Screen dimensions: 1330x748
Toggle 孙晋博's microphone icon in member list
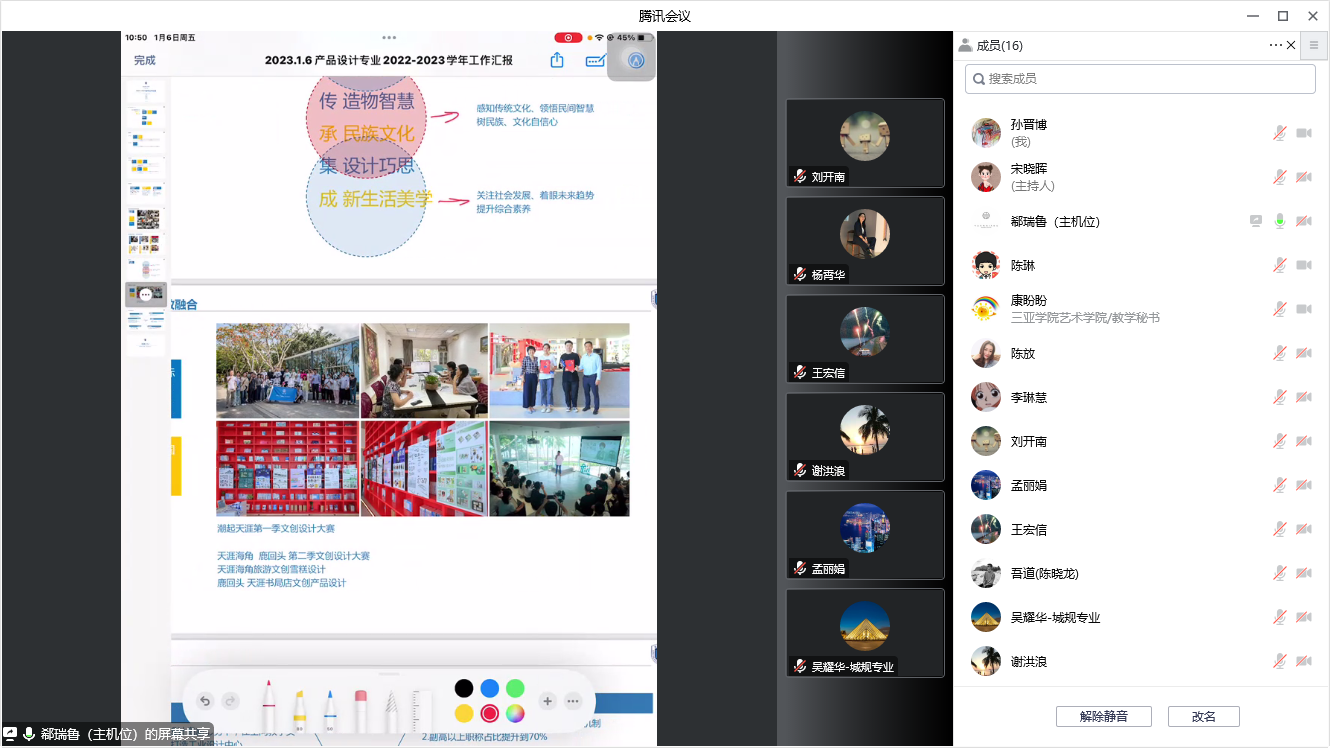(1279, 133)
